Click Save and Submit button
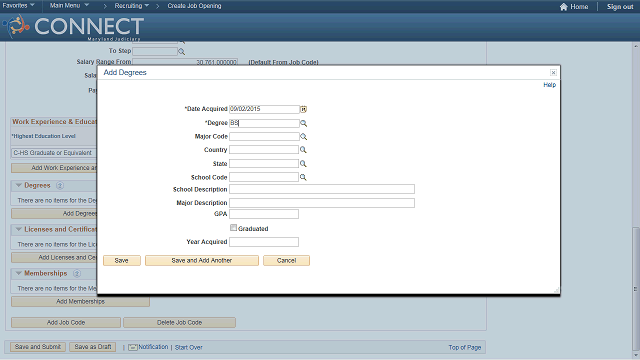Screen dimensions: 640x360 [38, 347]
